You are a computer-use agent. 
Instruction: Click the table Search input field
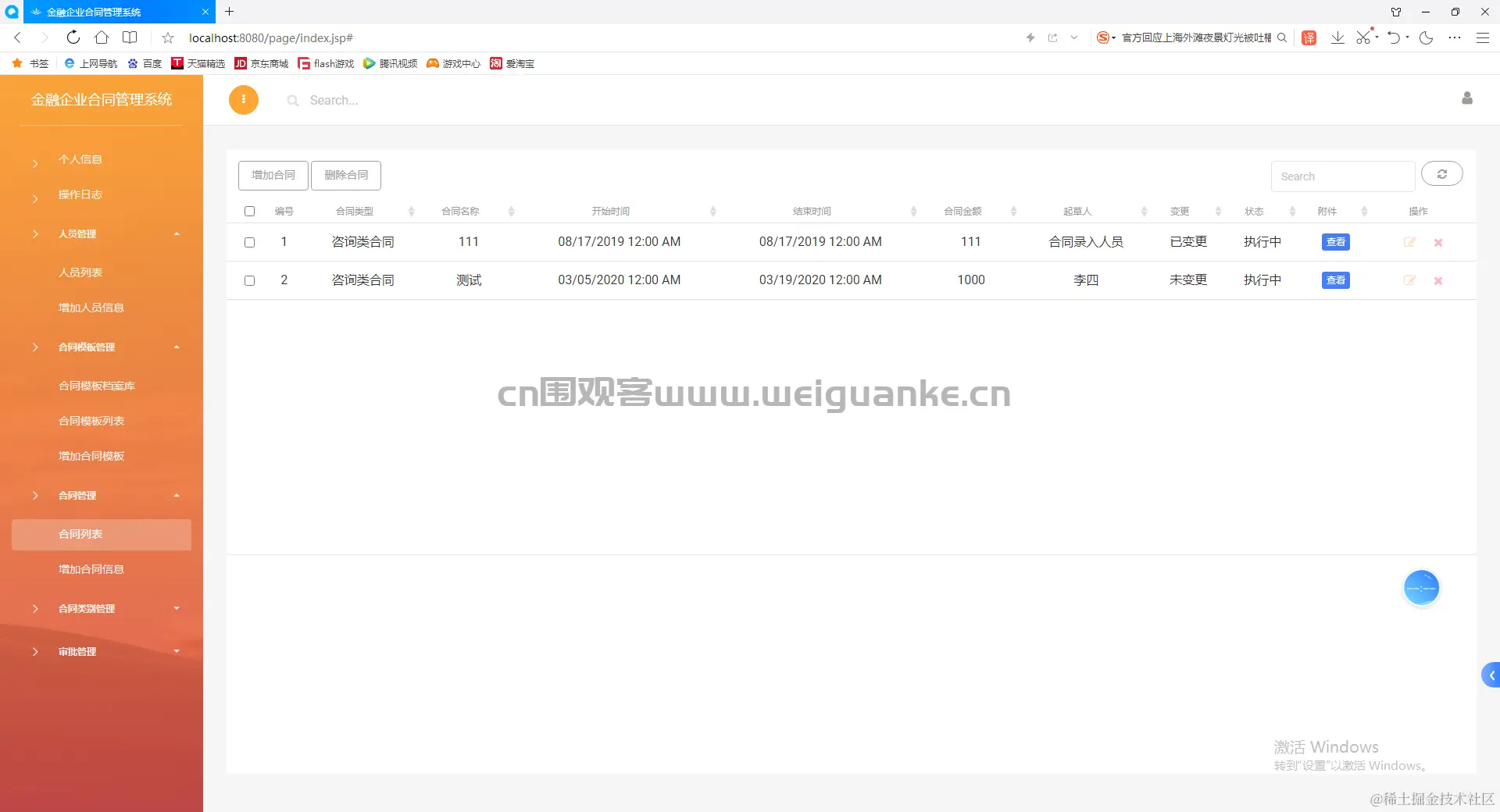[x=1343, y=176]
